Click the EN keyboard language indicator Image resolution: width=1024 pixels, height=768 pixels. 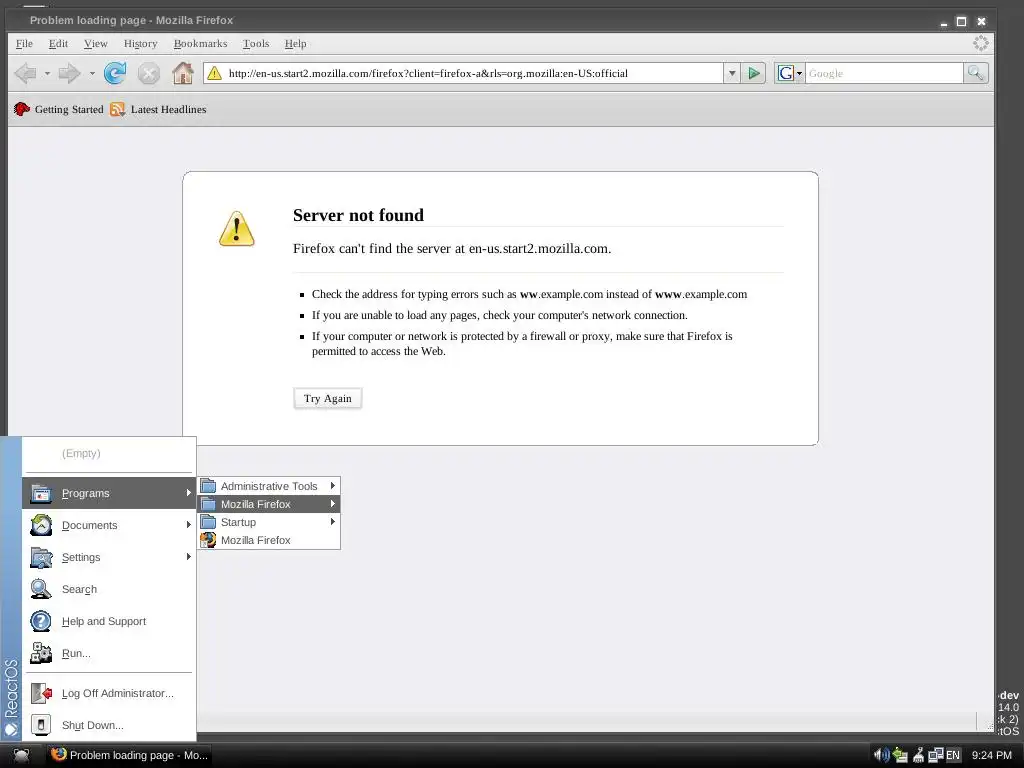[x=953, y=755]
